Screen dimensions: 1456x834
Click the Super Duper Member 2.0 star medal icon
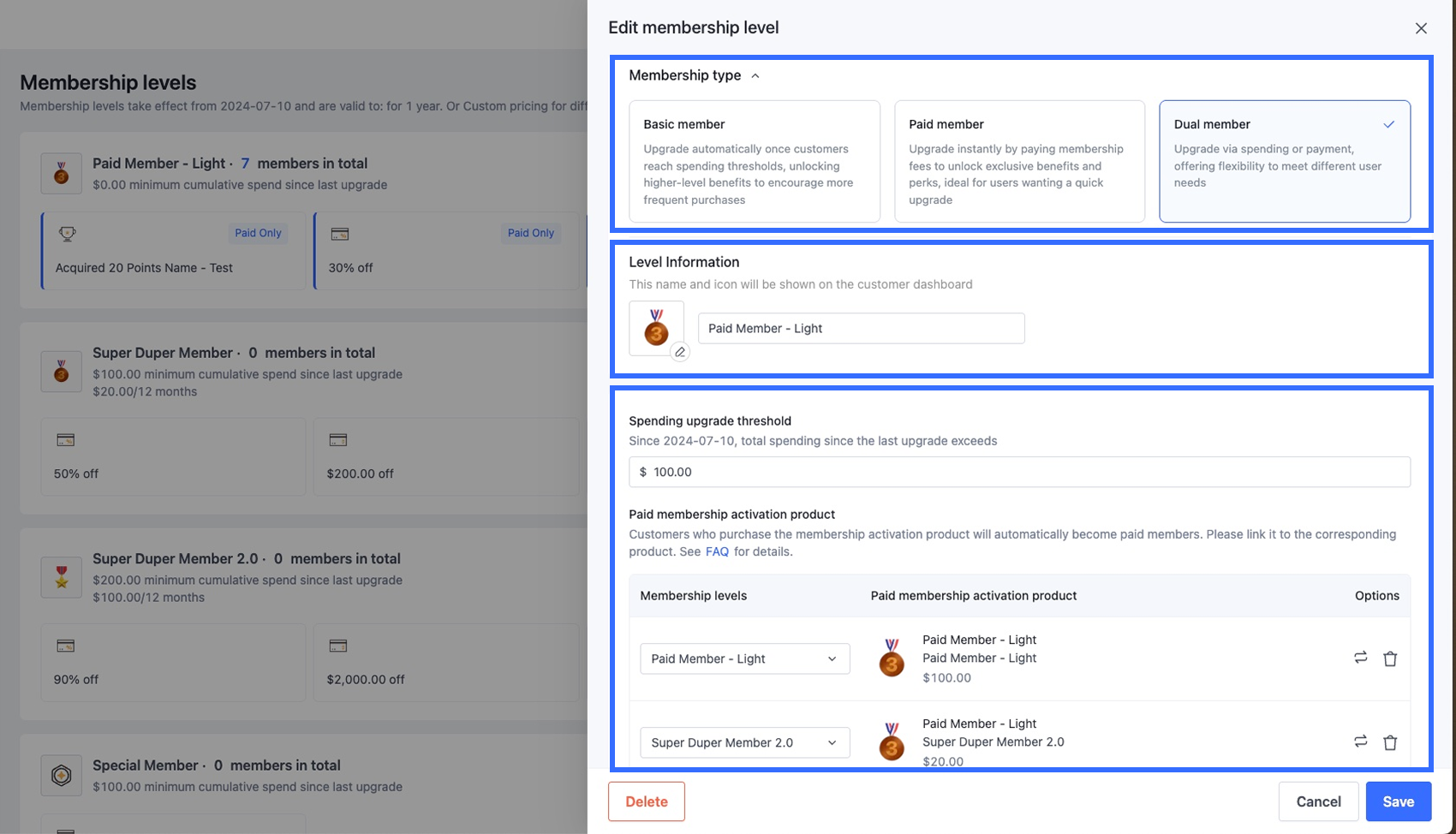point(62,578)
